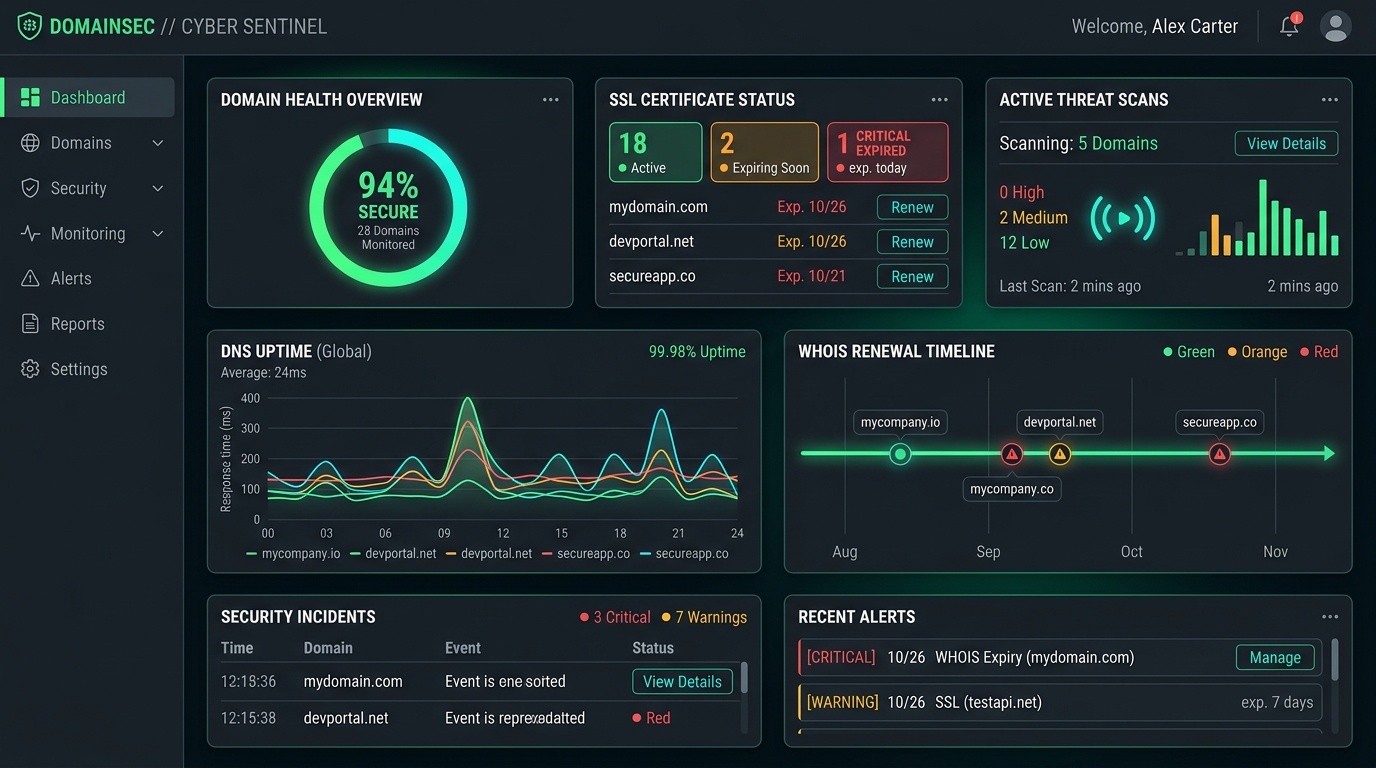Viewport: 1376px width, 768px height.
Task: Expand the Domains submenu chevron
Action: coord(158,143)
